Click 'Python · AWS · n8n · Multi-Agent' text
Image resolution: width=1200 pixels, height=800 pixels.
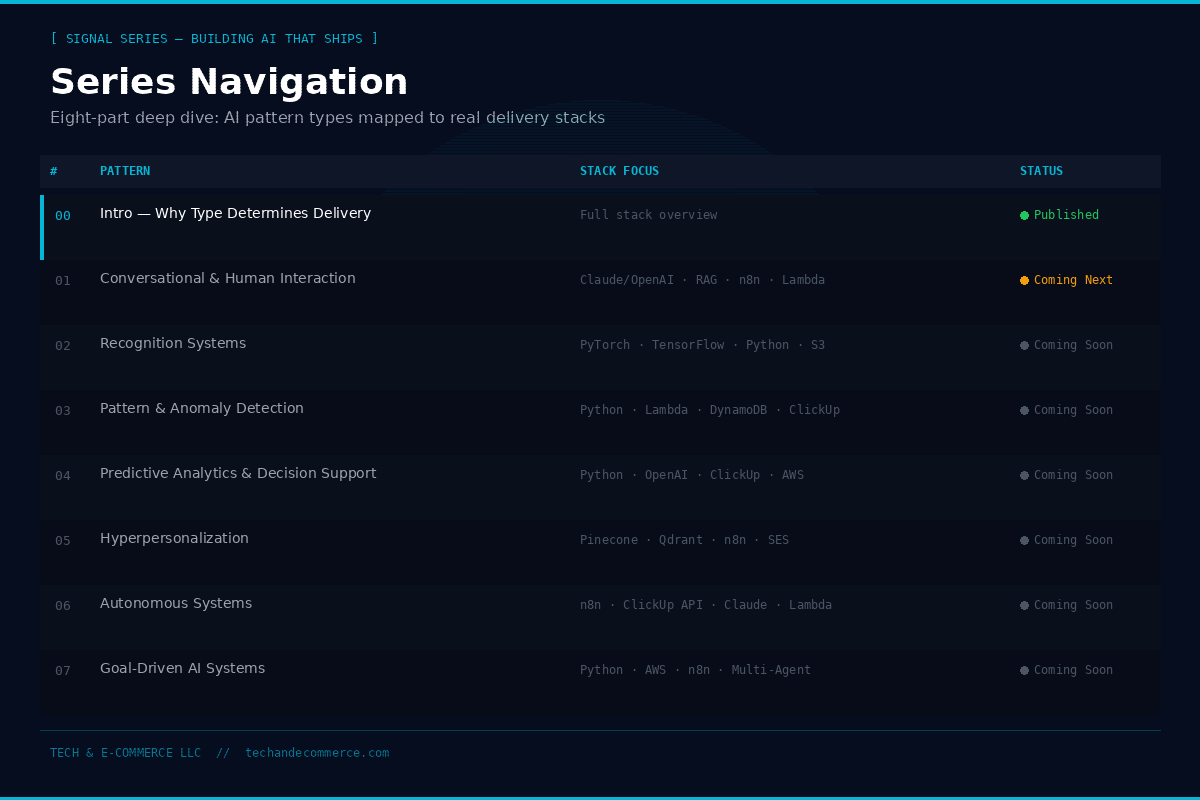click(x=695, y=670)
